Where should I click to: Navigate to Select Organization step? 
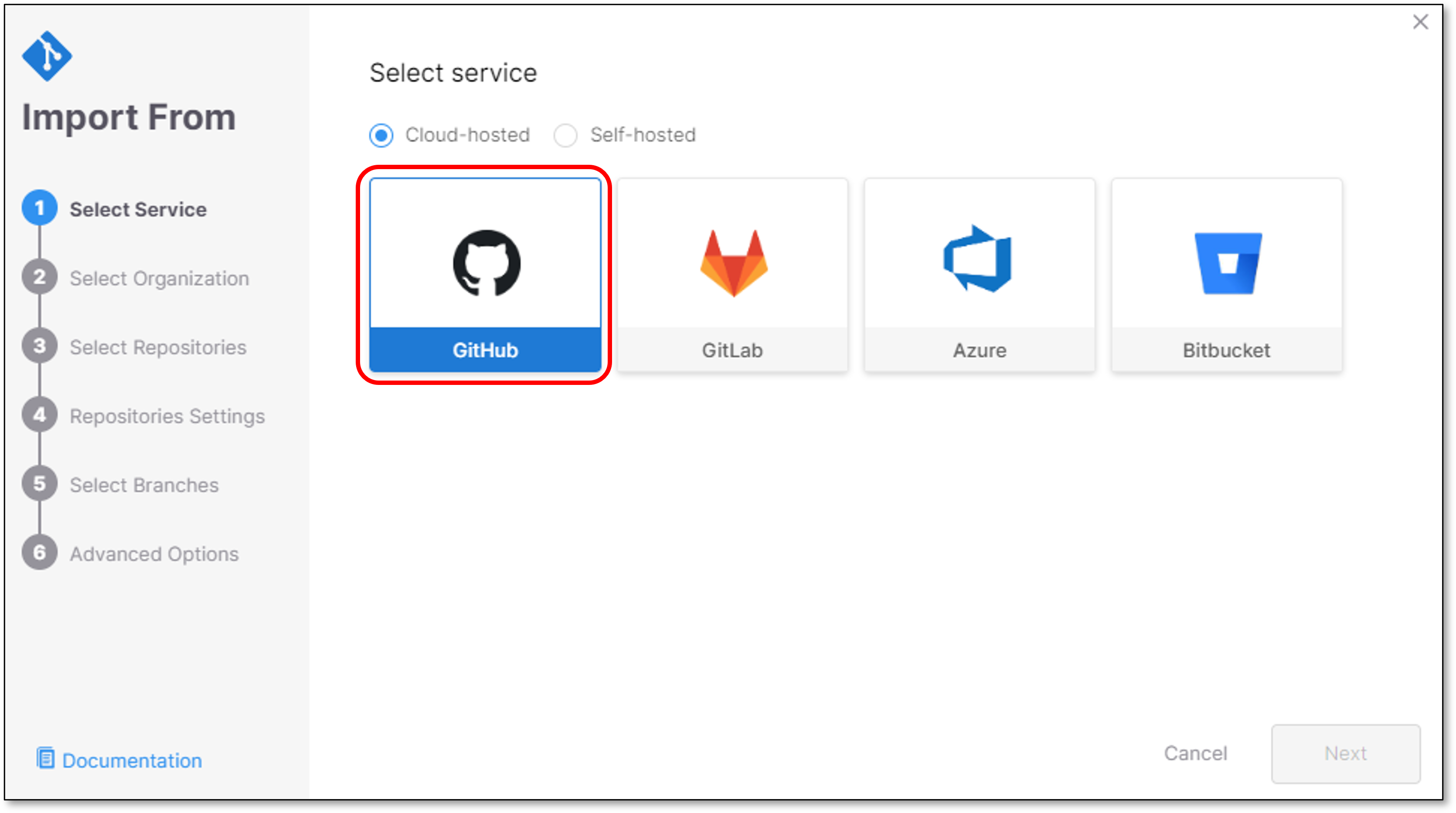155,277
